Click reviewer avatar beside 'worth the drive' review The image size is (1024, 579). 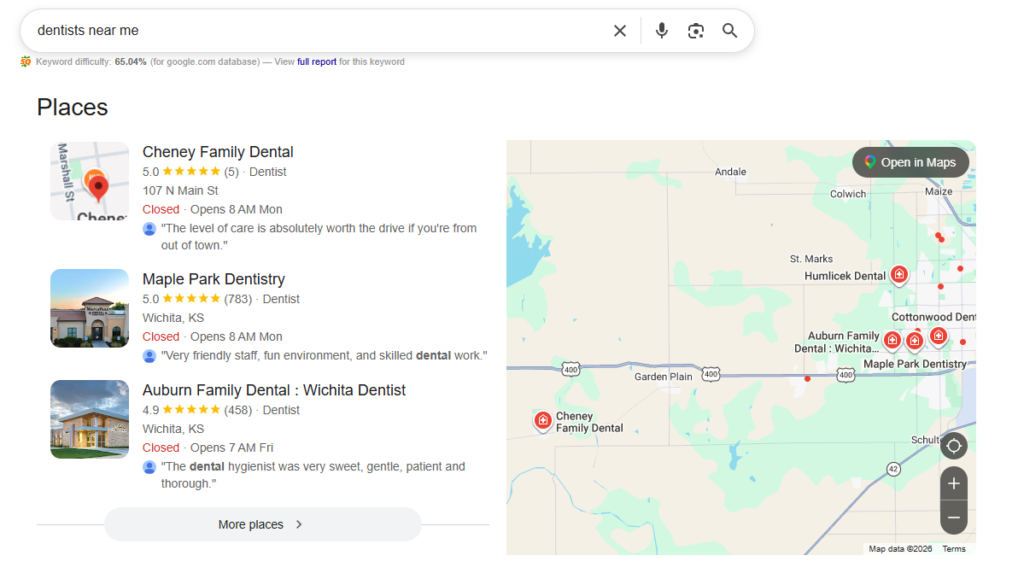pos(149,229)
